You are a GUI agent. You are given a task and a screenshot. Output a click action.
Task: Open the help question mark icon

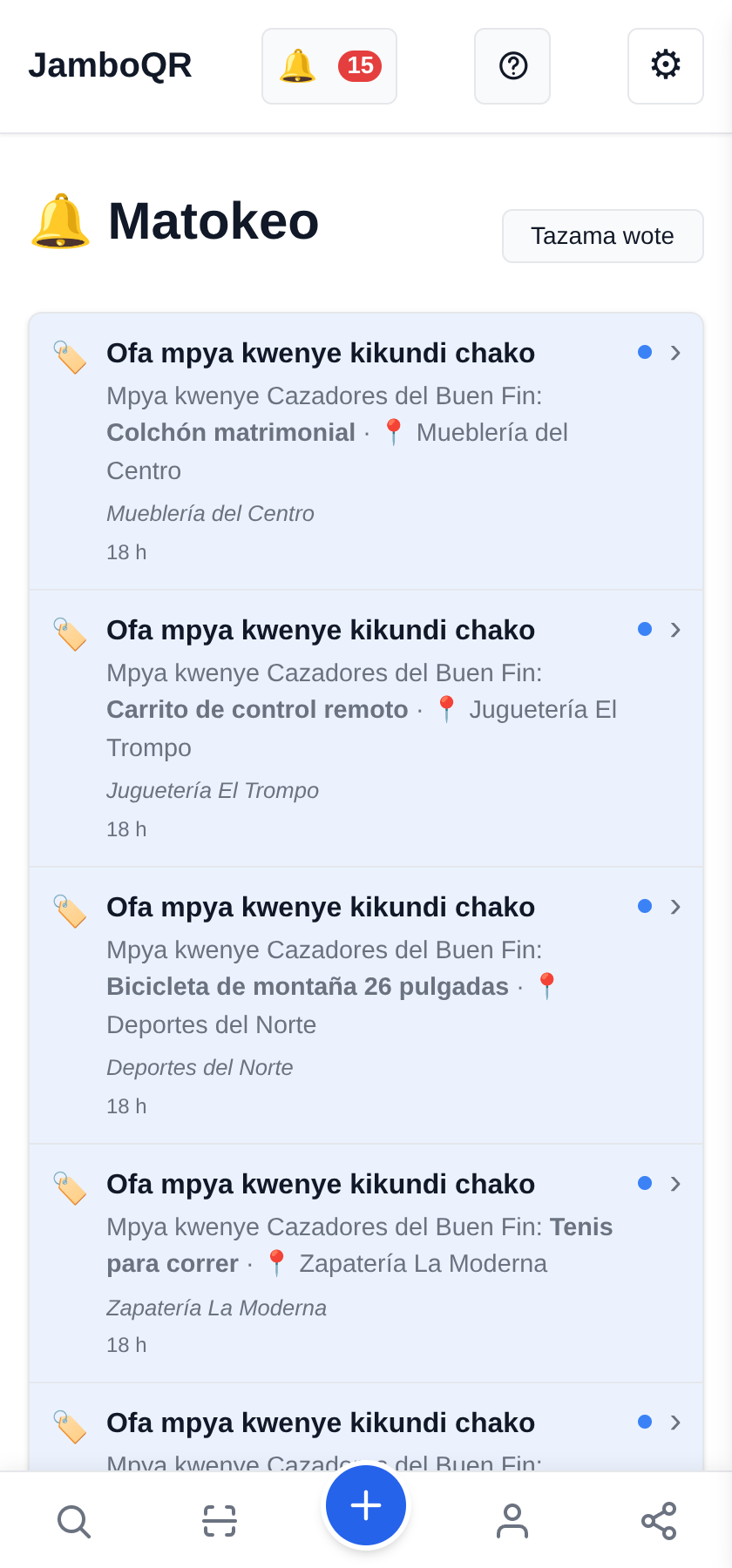512,66
